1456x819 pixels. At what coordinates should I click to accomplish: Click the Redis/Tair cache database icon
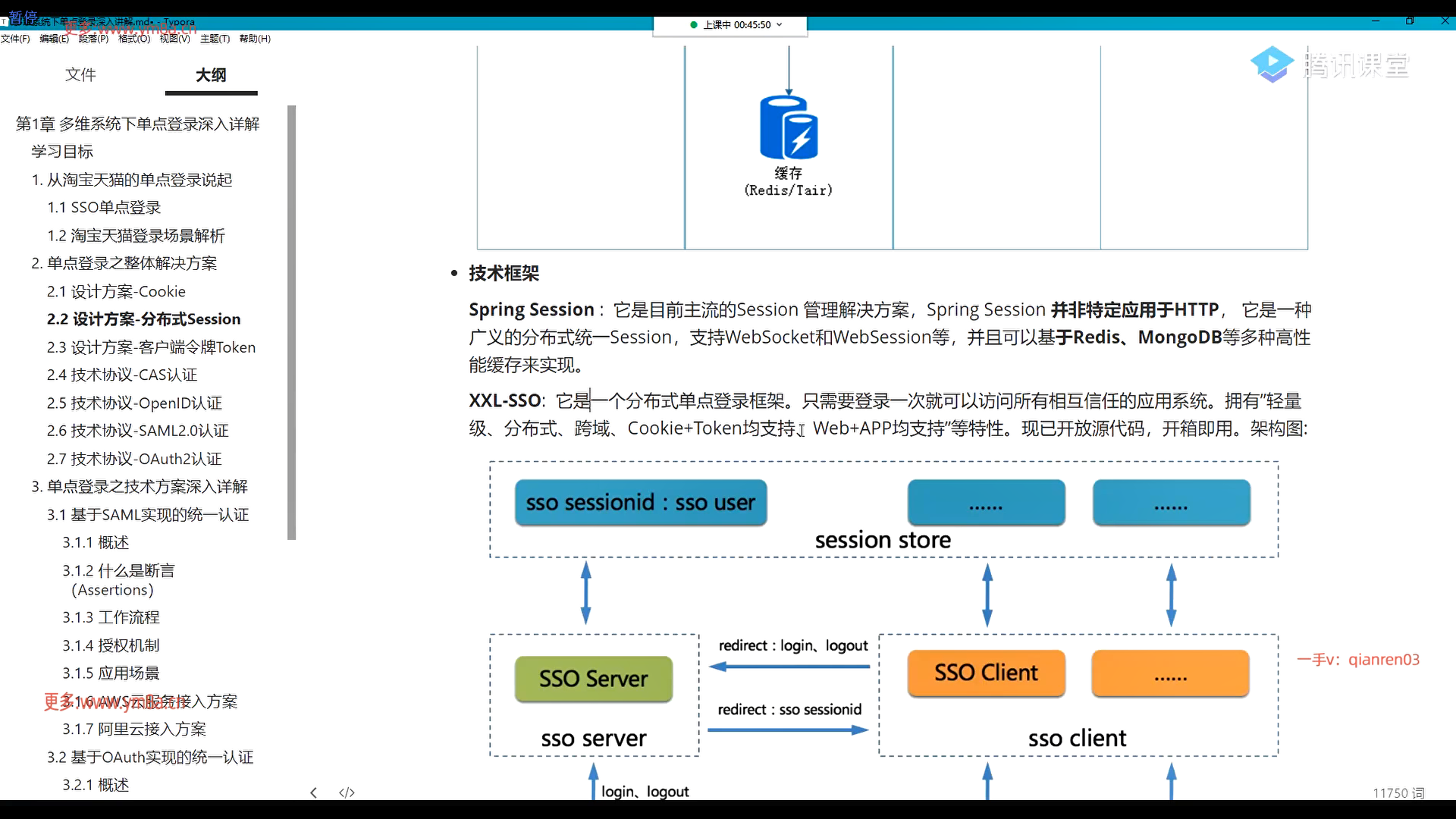tap(788, 127)
